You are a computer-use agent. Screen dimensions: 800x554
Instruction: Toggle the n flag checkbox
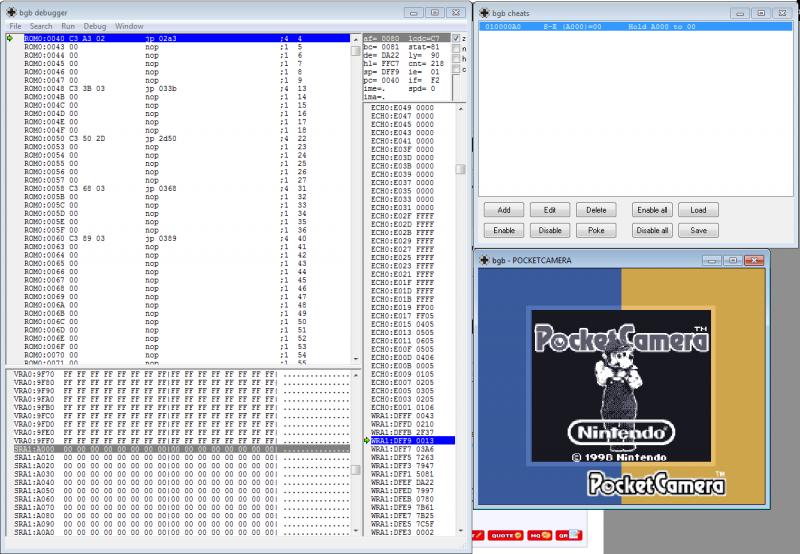pyautogui.click(x=456, y=48)
